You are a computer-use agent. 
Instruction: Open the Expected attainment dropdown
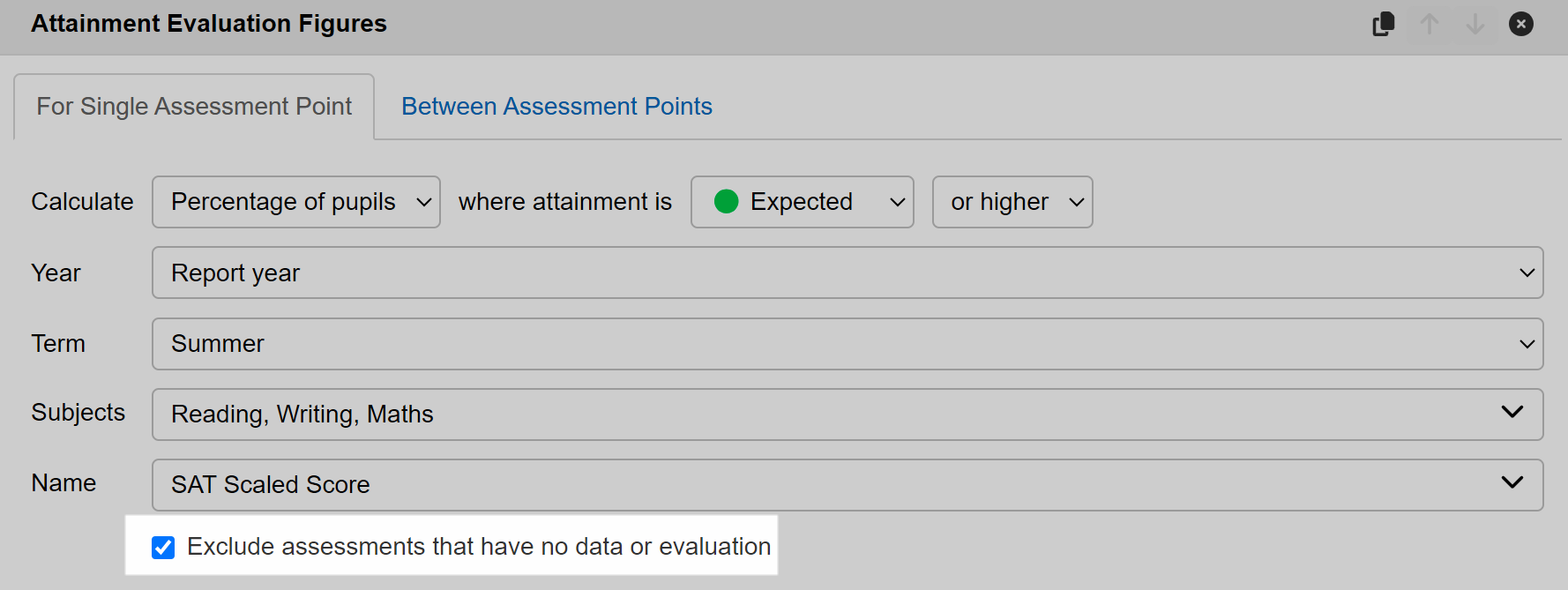pyautogui.click(x=803, y=202)
